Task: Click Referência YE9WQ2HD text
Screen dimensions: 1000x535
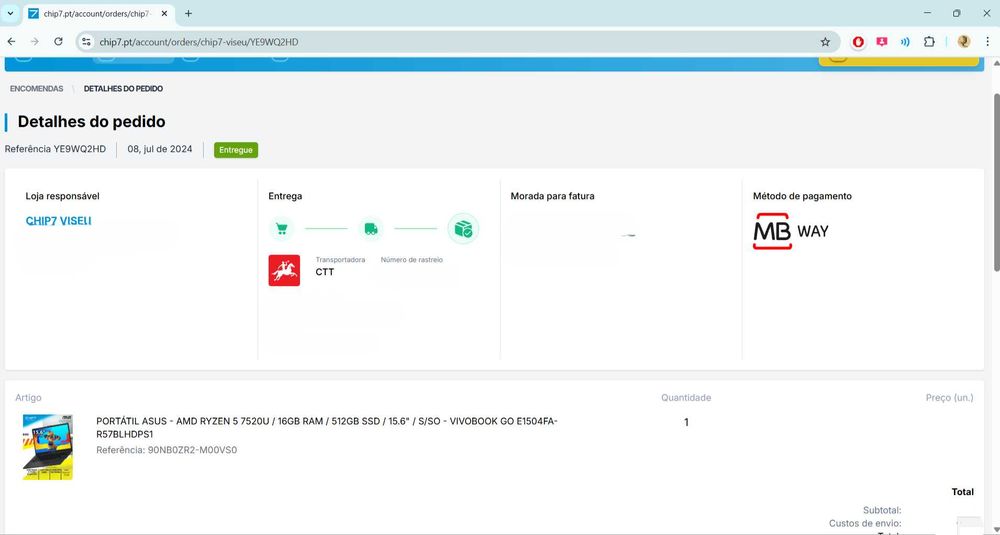Action: pos(55,149)
